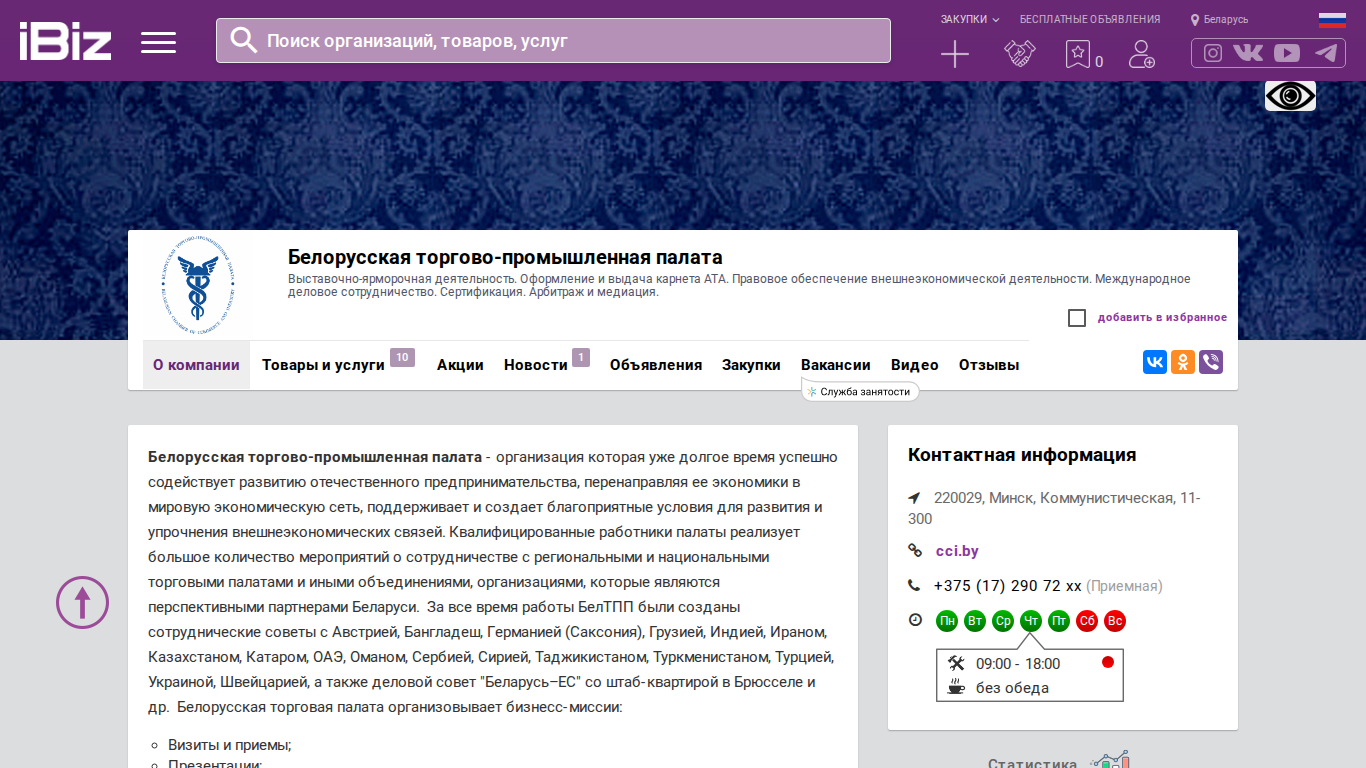Click the Контактная информация heading

(x=1022, y=455)
